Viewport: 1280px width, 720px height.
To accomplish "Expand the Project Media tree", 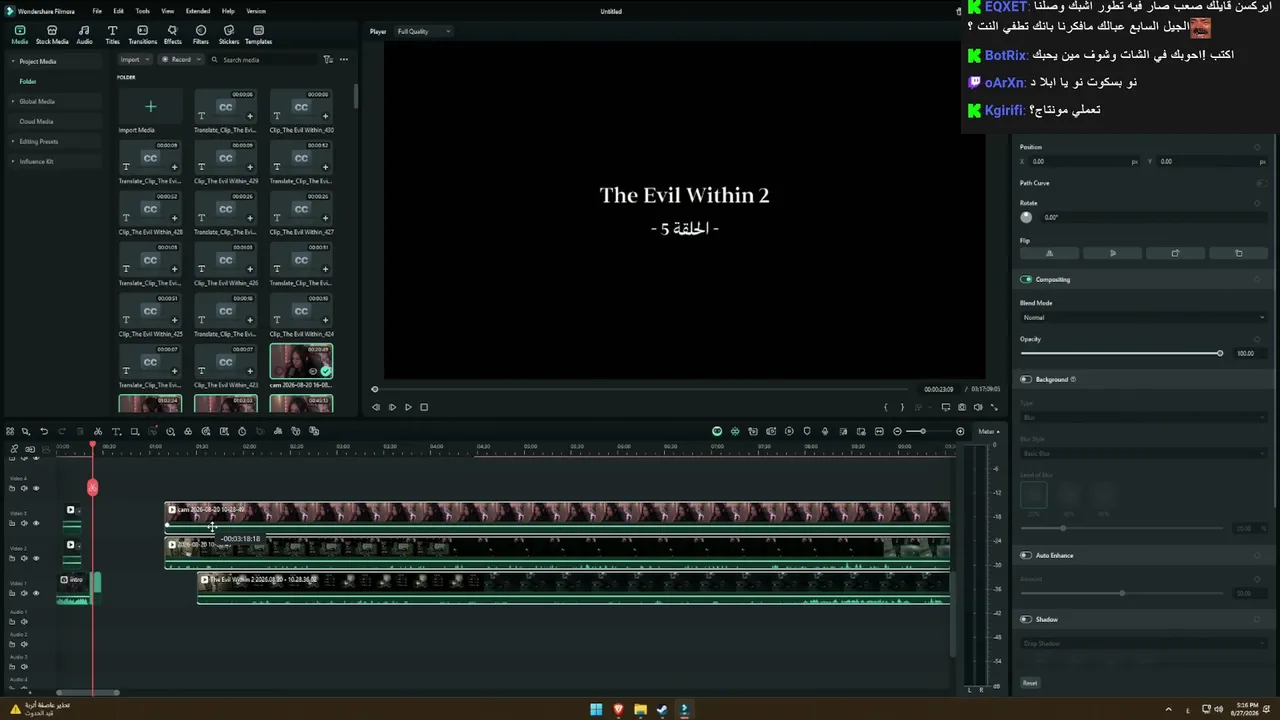I will tap(13, 61).
